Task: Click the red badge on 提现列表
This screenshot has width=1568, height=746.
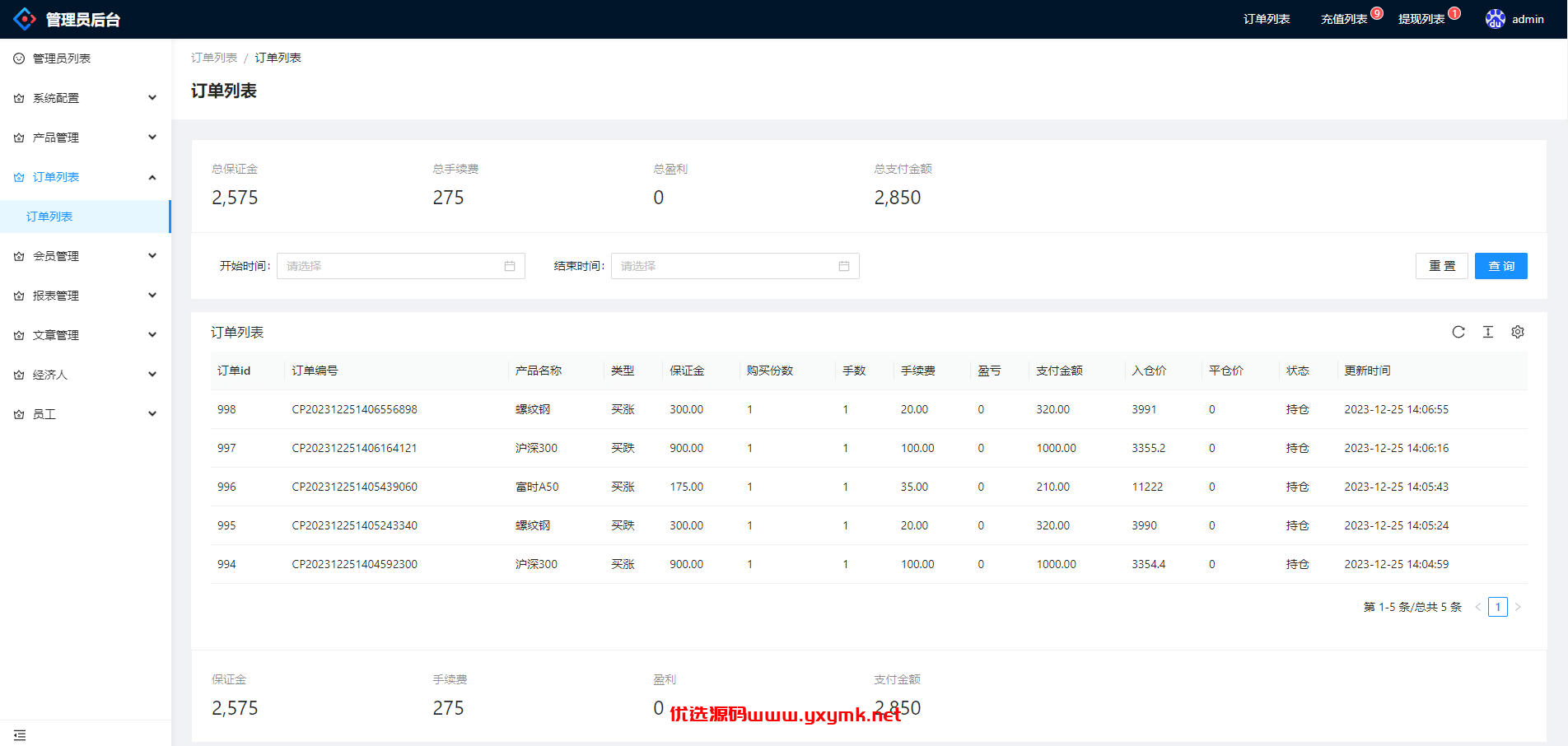Action: click(x=1454, y=13)
